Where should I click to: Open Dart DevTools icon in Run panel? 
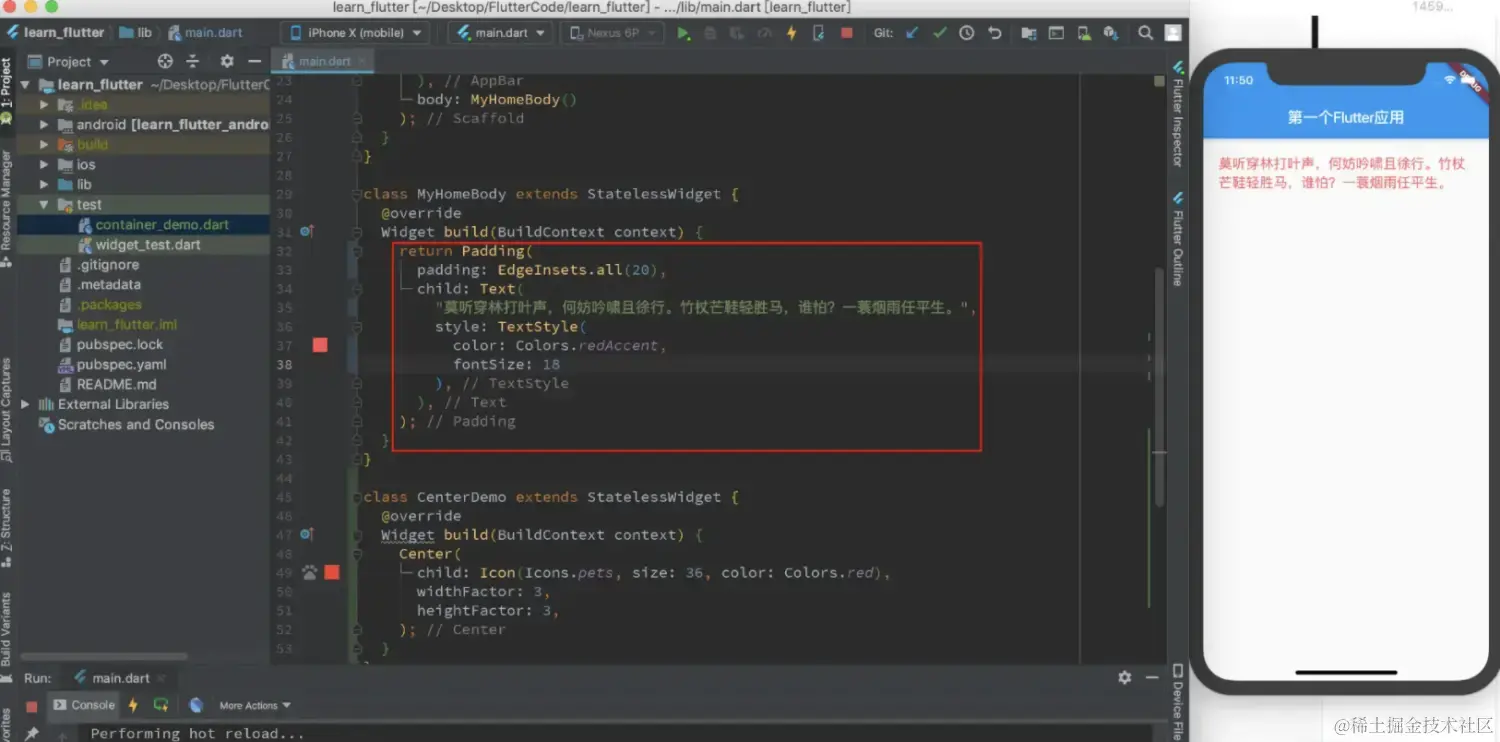196,705
